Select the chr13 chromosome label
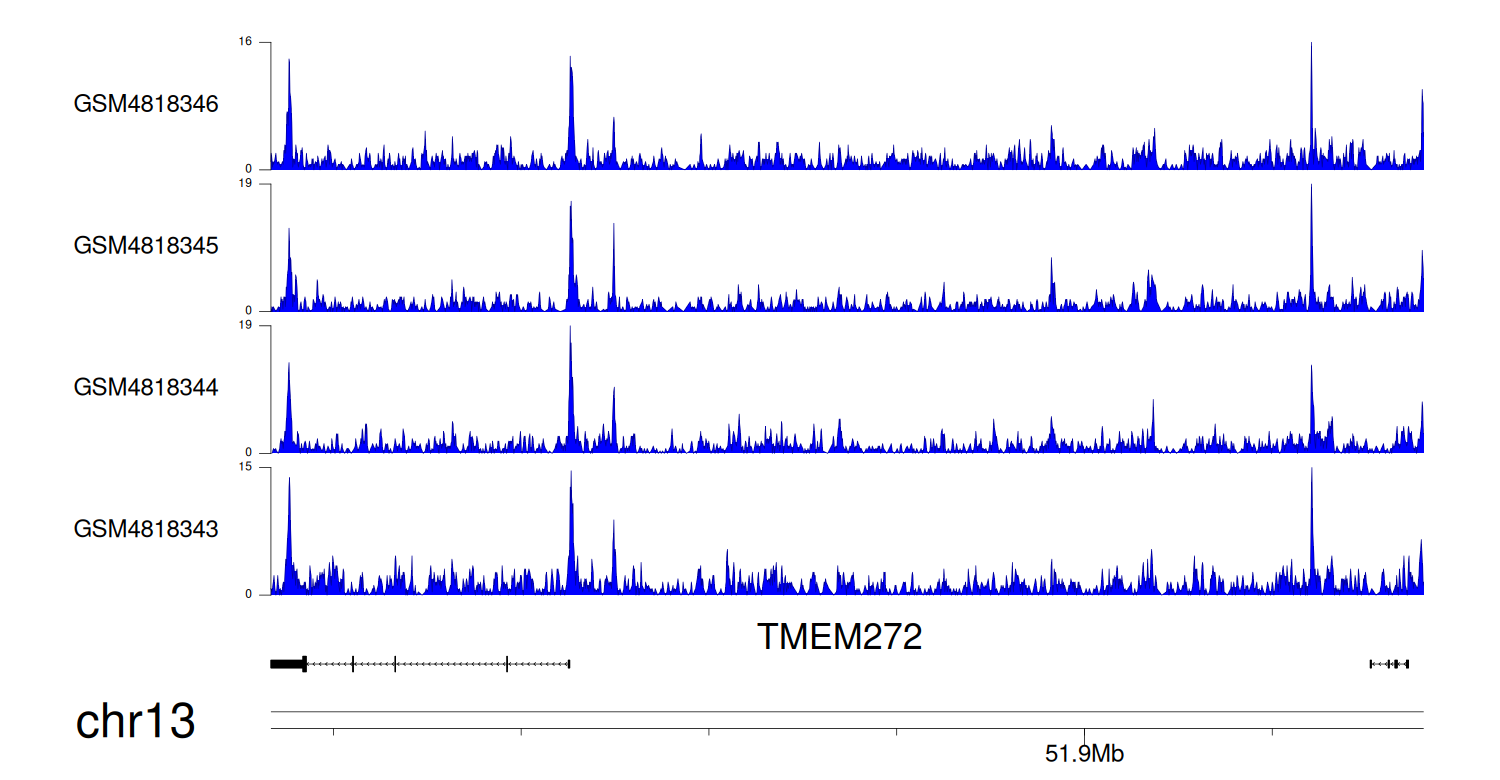1500x780 pixels. tap(135, 722)
